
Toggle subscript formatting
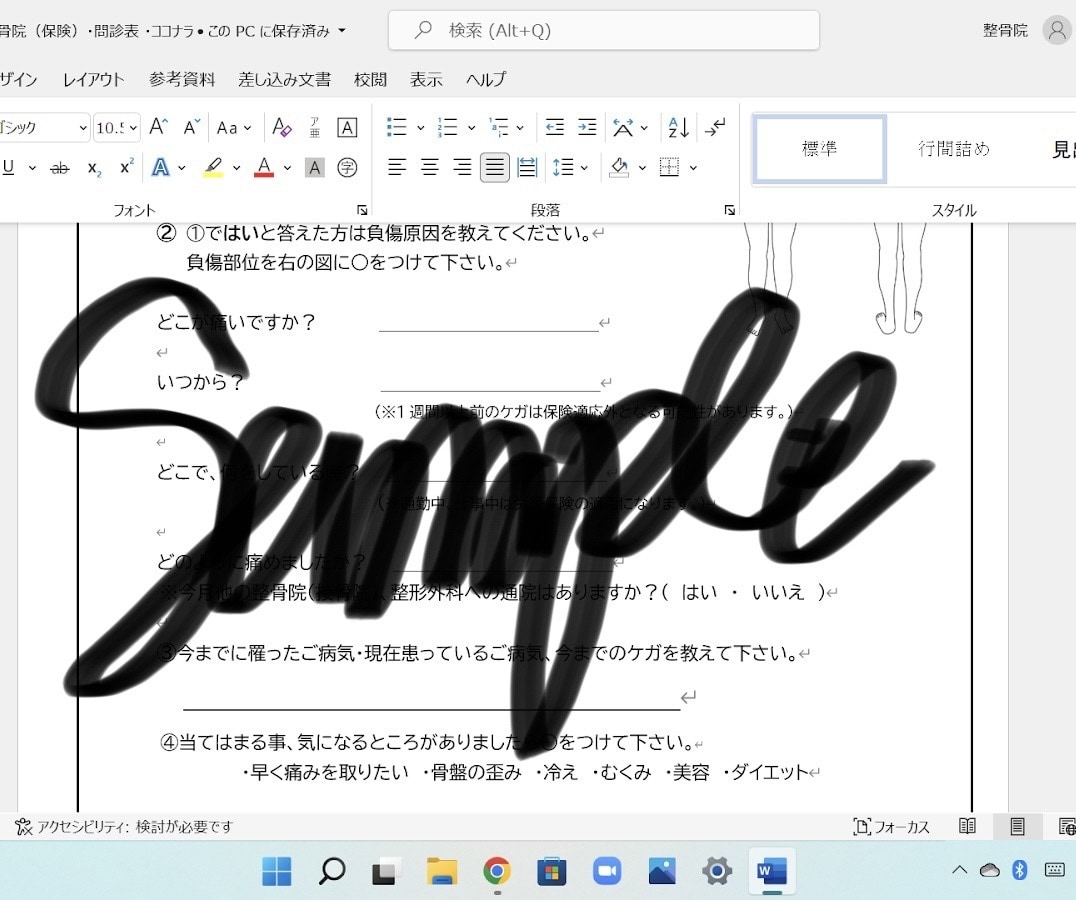point(95,167)
